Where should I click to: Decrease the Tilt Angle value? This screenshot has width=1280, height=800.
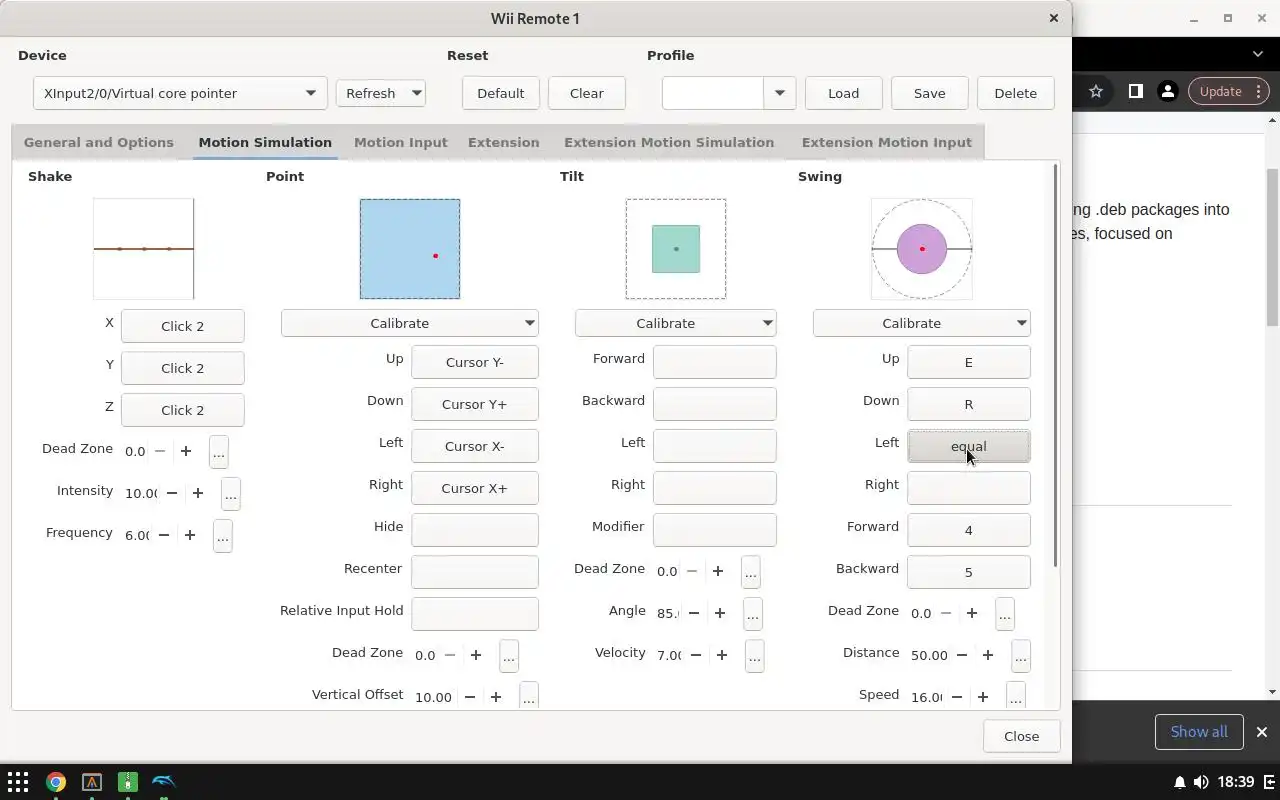(694, 613)
